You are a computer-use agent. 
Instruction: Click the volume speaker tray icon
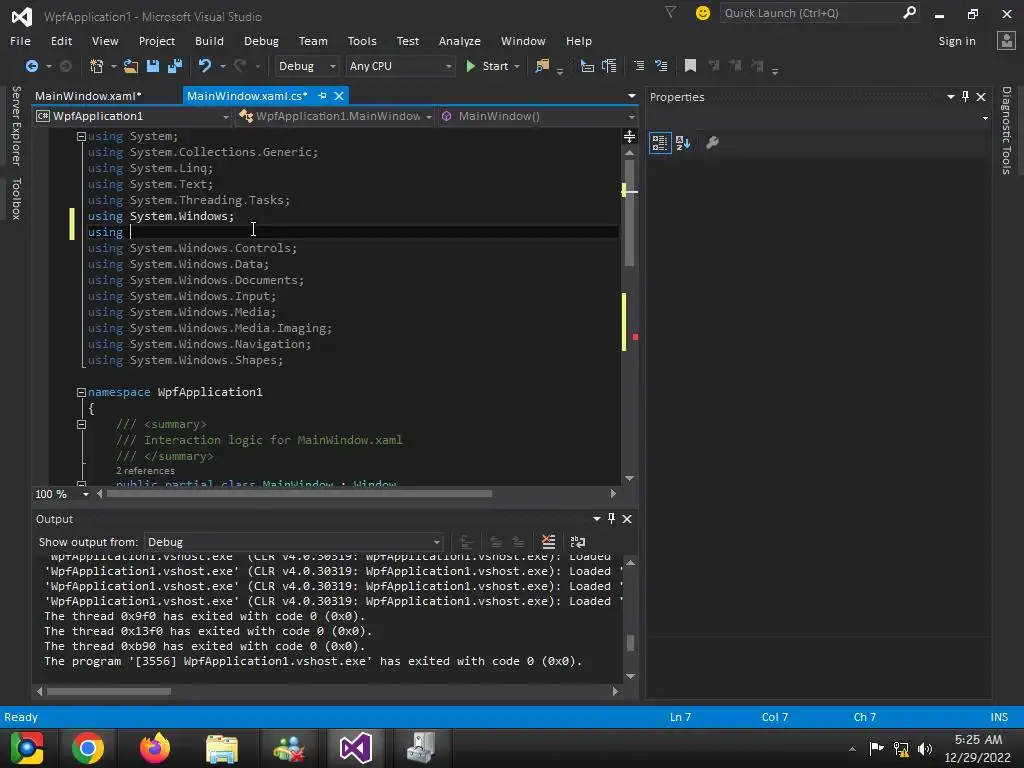click(925, 748)
